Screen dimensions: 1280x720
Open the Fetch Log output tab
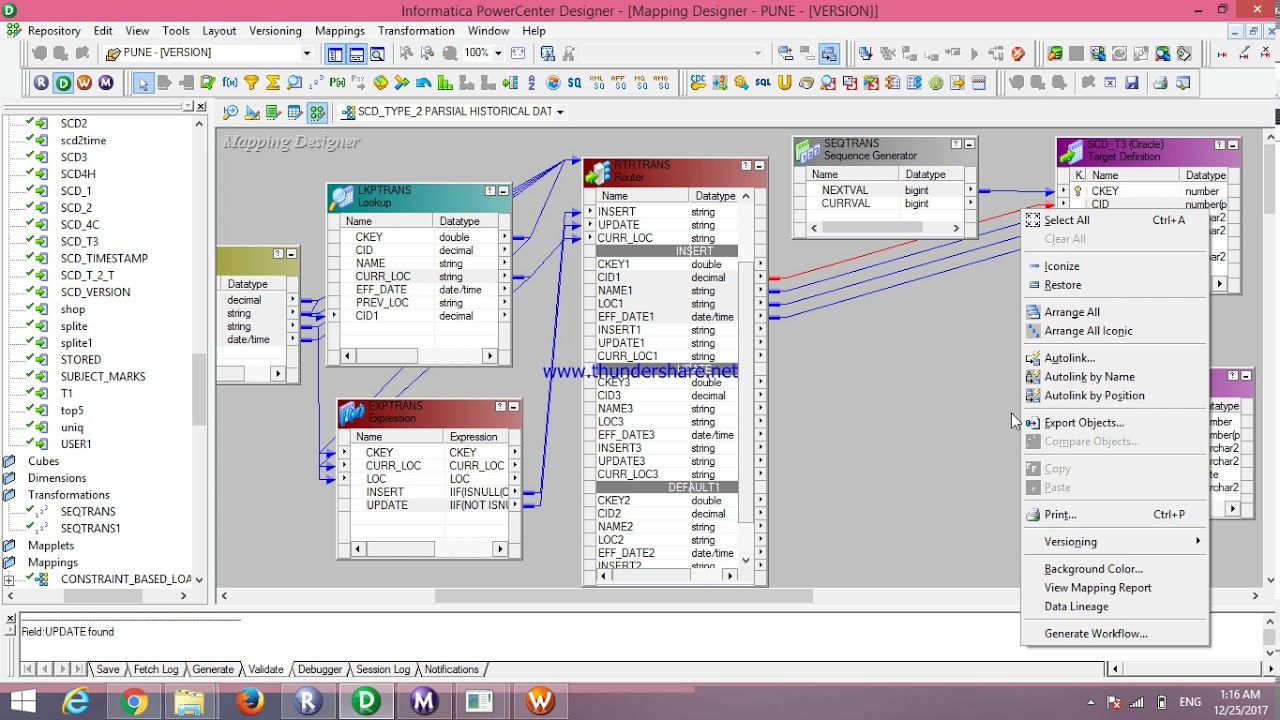(x=155, y=669)
